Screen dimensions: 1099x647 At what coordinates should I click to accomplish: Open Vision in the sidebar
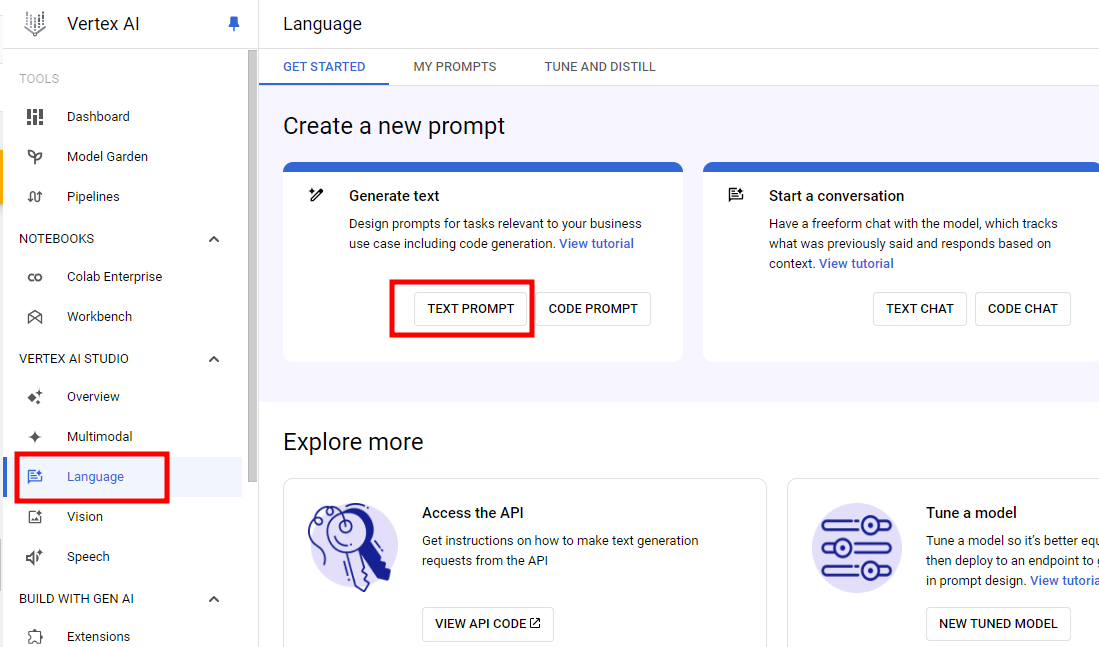click(x=85, y=517)
